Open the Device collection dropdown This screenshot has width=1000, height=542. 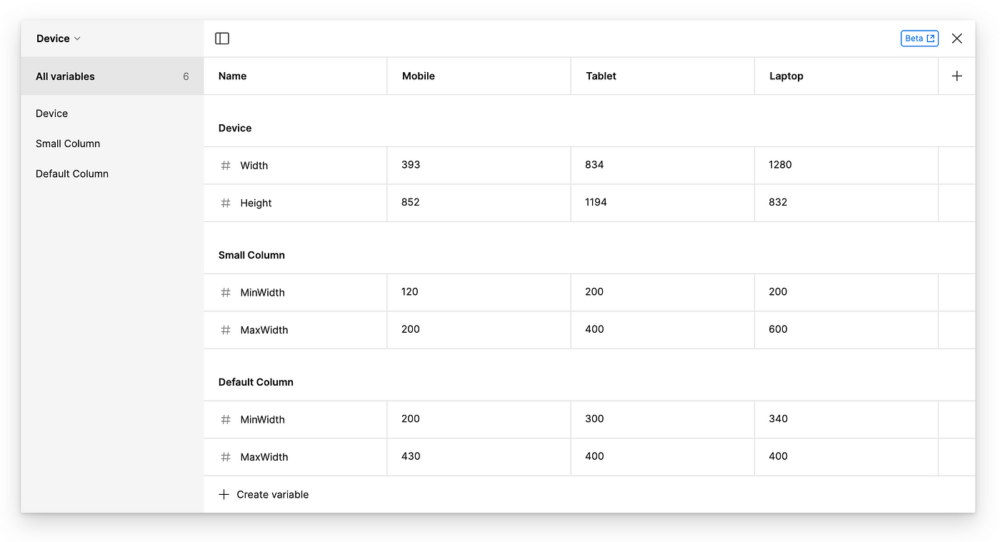coord(58,39)
